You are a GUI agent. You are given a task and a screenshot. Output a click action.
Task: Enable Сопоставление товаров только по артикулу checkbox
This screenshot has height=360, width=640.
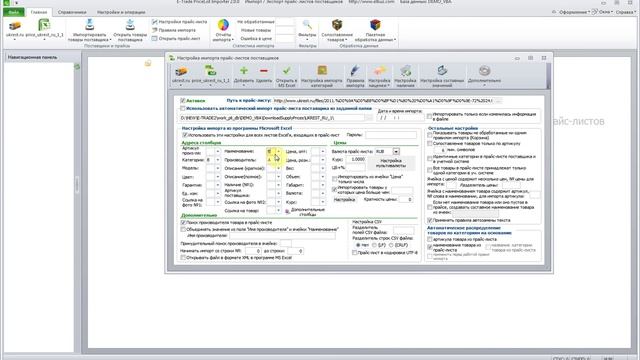click(x=430, y=144)
